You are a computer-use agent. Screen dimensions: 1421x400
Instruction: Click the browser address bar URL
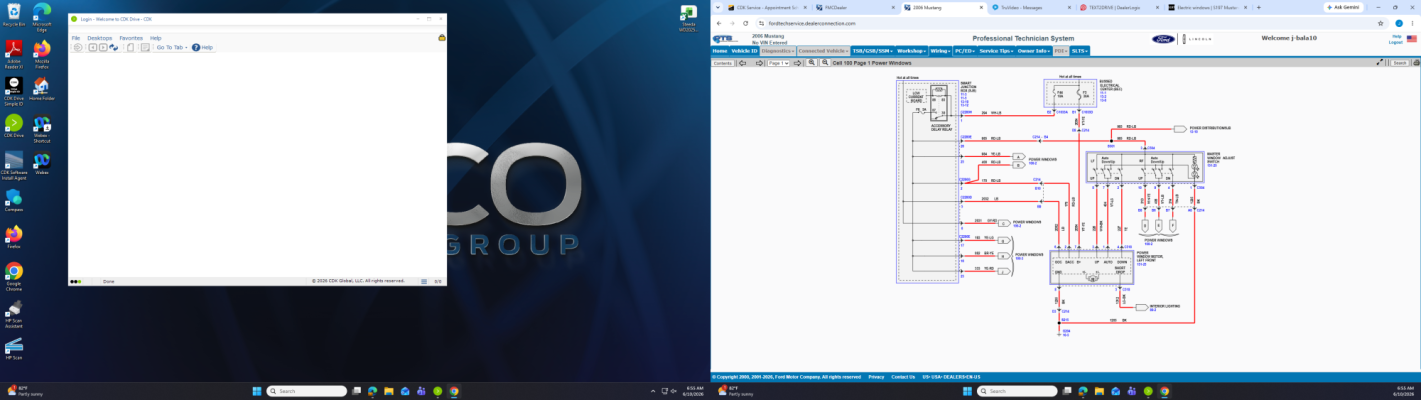pos(811,23)
